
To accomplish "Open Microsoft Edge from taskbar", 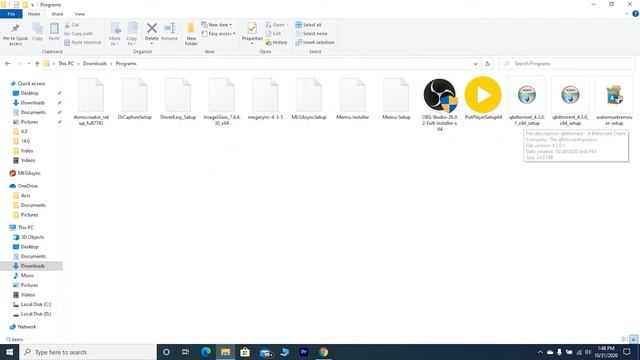I will tap(205, 352).
